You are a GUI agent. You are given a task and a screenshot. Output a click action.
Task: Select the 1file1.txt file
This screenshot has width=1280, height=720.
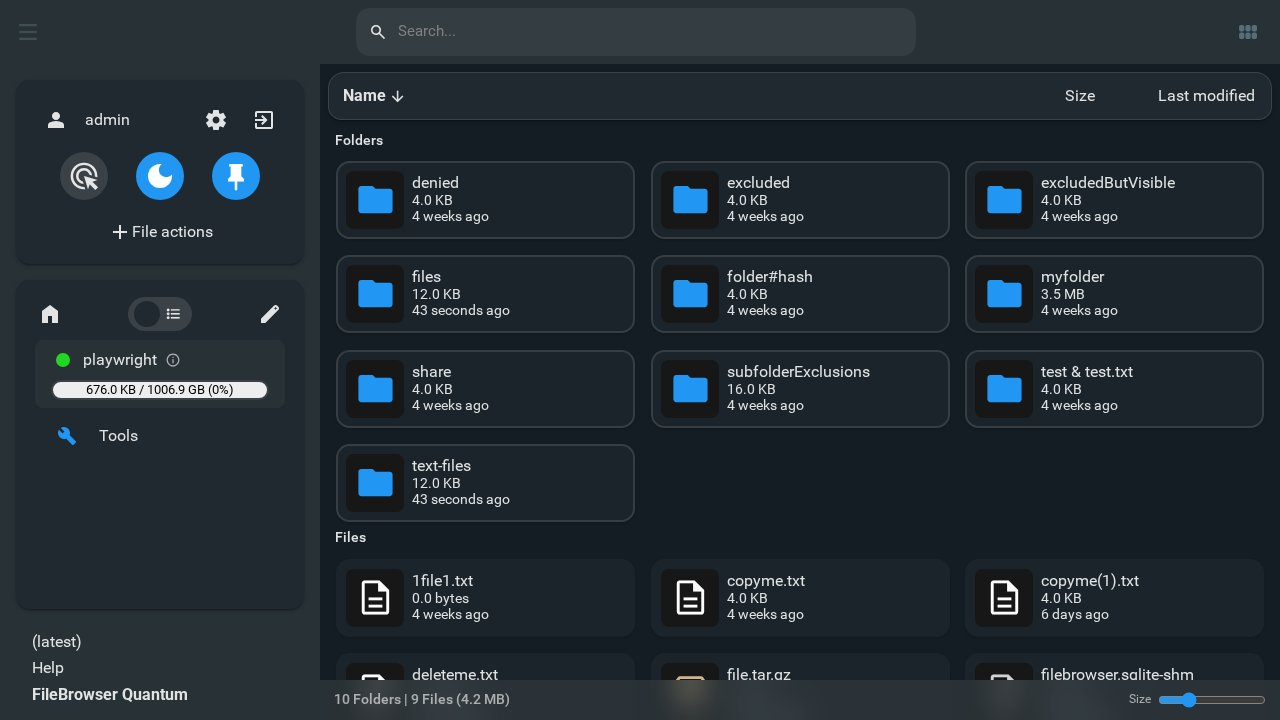pyautogui.click(x=485, y=598)
